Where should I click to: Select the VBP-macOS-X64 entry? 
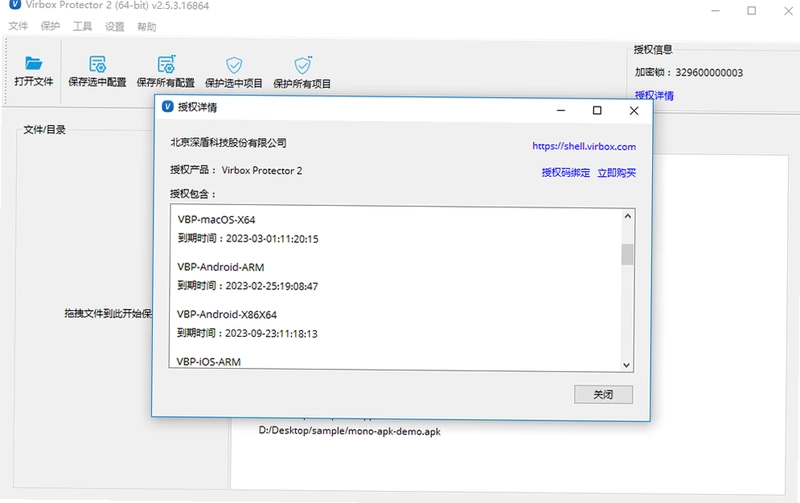tap(216, 220)
